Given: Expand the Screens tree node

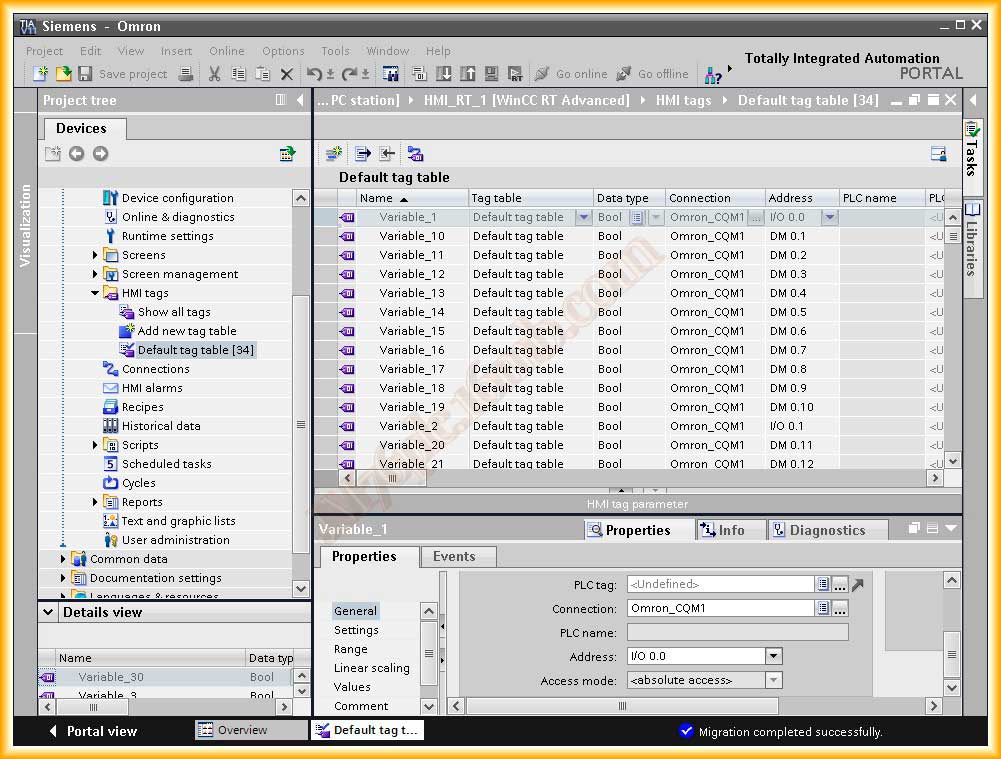Looking at the screenshot, I should 96,255.
